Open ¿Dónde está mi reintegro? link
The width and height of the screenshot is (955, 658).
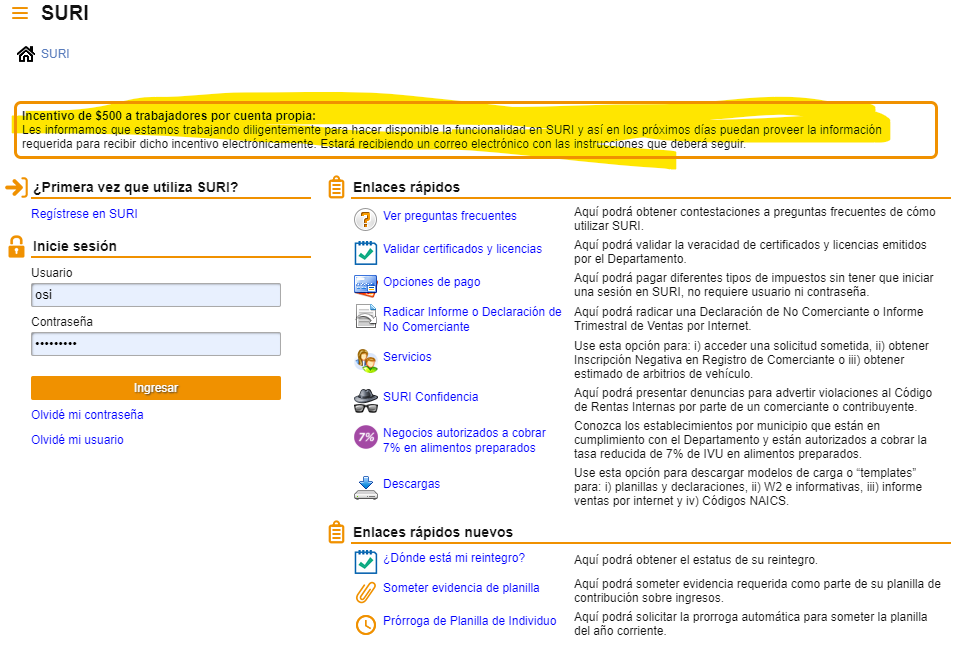454,558
